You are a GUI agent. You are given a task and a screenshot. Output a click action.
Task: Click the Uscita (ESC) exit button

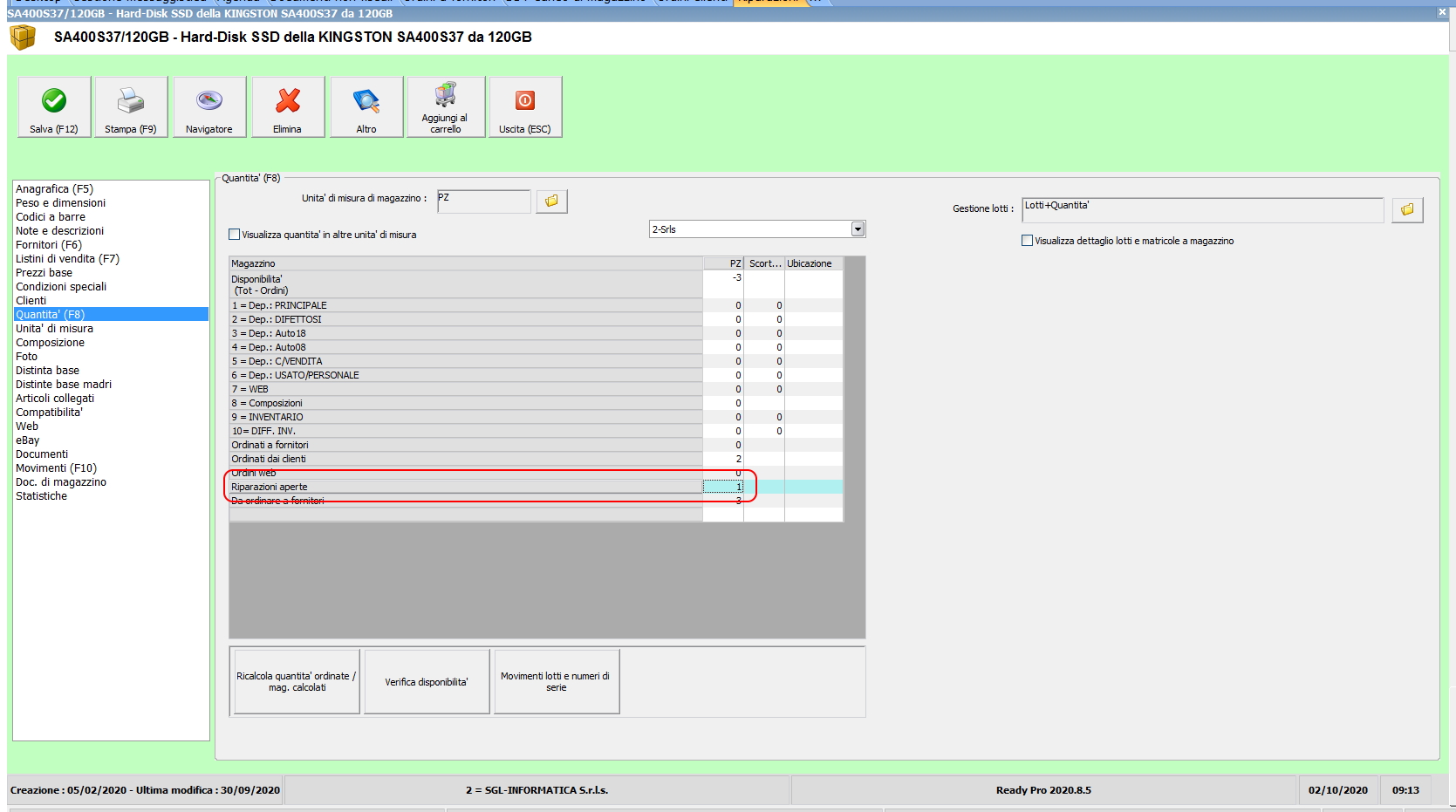click(x=525, y=106)
